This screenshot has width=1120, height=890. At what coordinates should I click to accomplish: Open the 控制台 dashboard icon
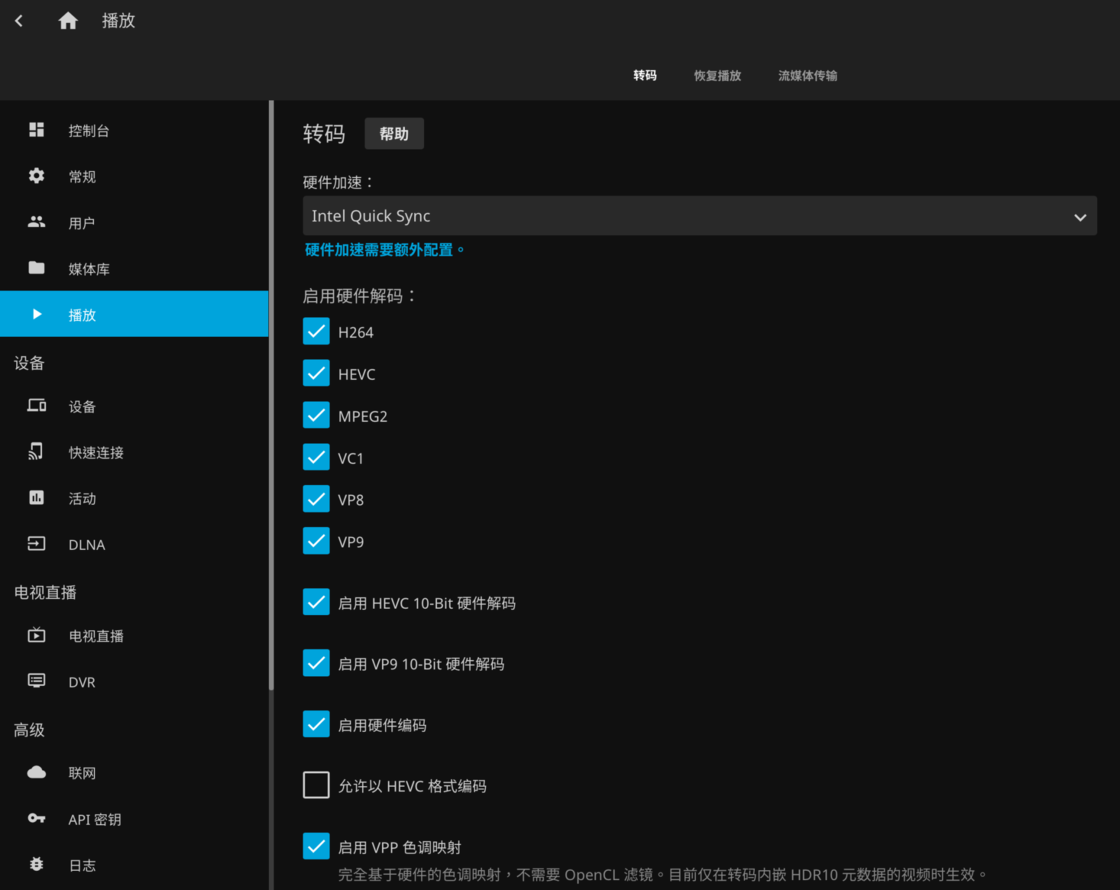coord(37,130)
